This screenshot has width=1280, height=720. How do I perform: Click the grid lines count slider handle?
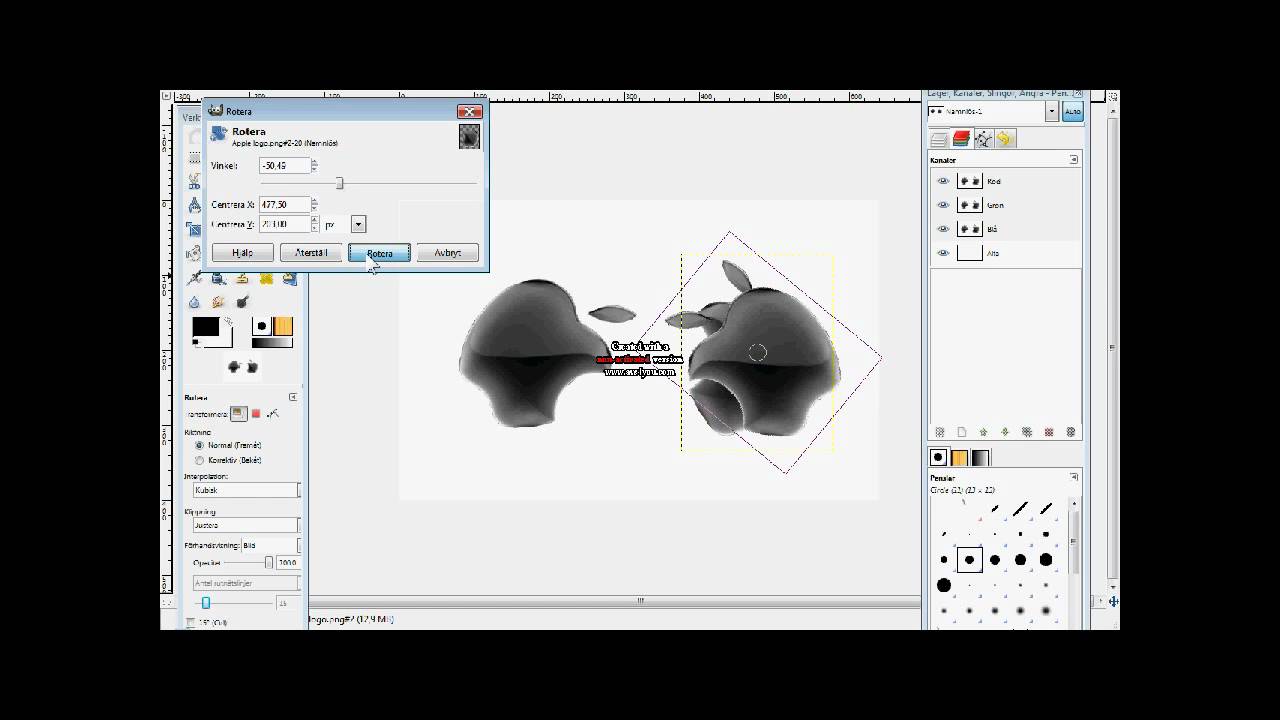pyautogui.click(x=206, y=603)
